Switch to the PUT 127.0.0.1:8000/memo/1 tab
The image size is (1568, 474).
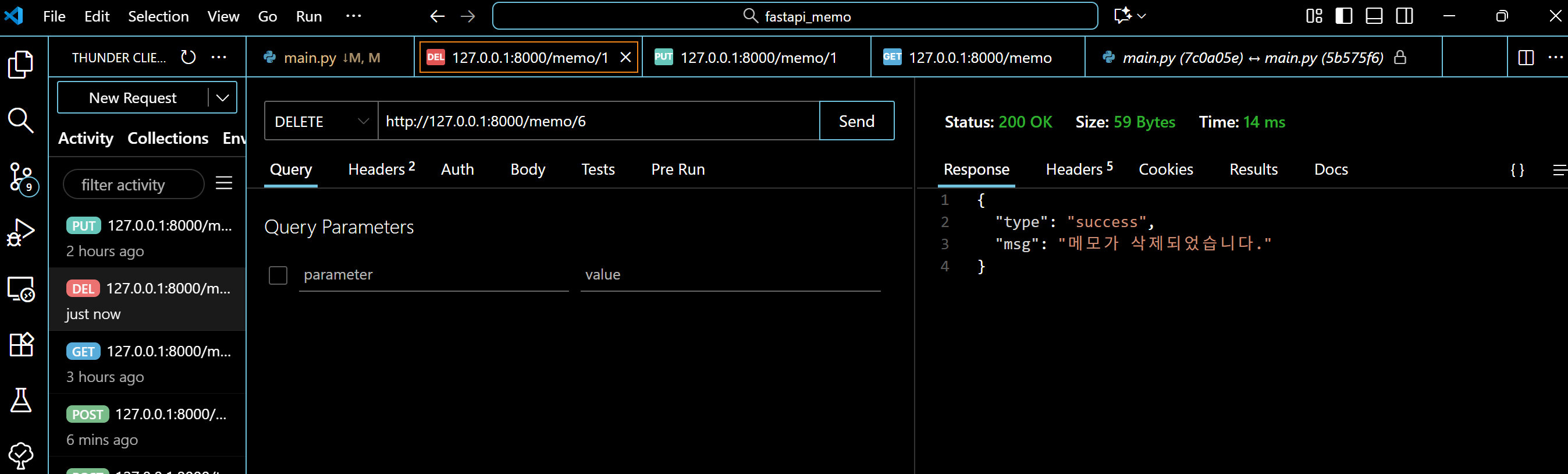point(756,57)
